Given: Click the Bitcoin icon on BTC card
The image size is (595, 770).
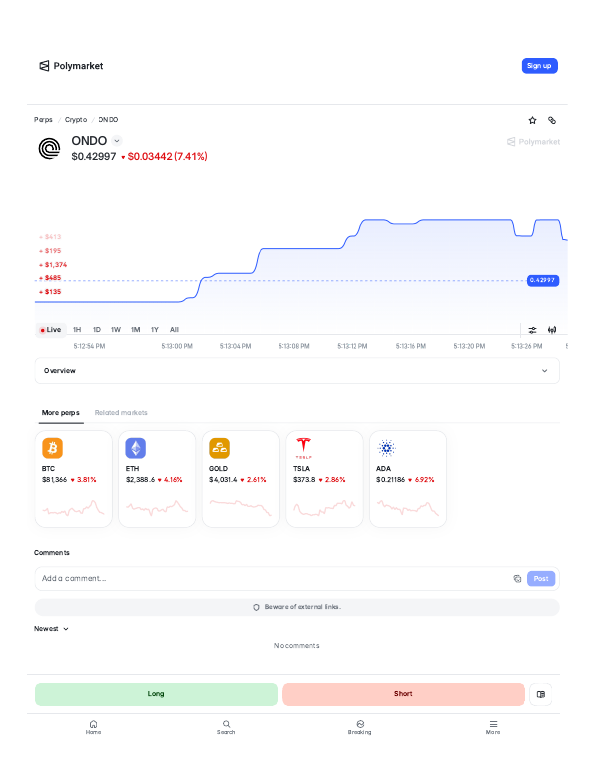Looking at the screenshot, I should click(52, 448).
